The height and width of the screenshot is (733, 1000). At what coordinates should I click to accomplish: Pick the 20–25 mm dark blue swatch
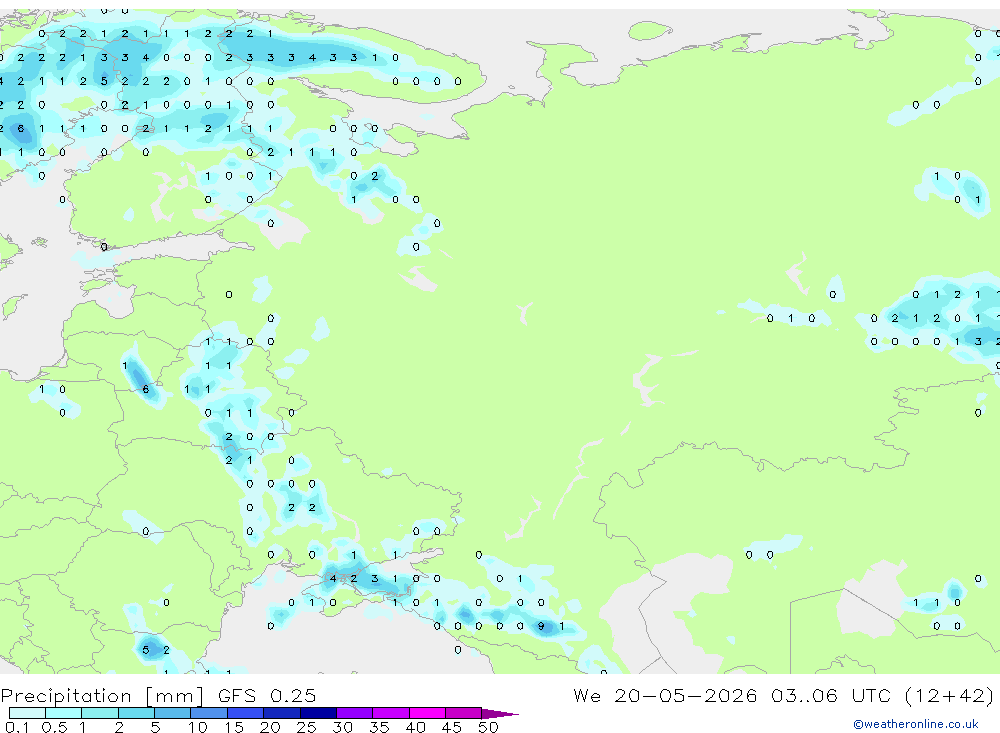coord(282,713)
